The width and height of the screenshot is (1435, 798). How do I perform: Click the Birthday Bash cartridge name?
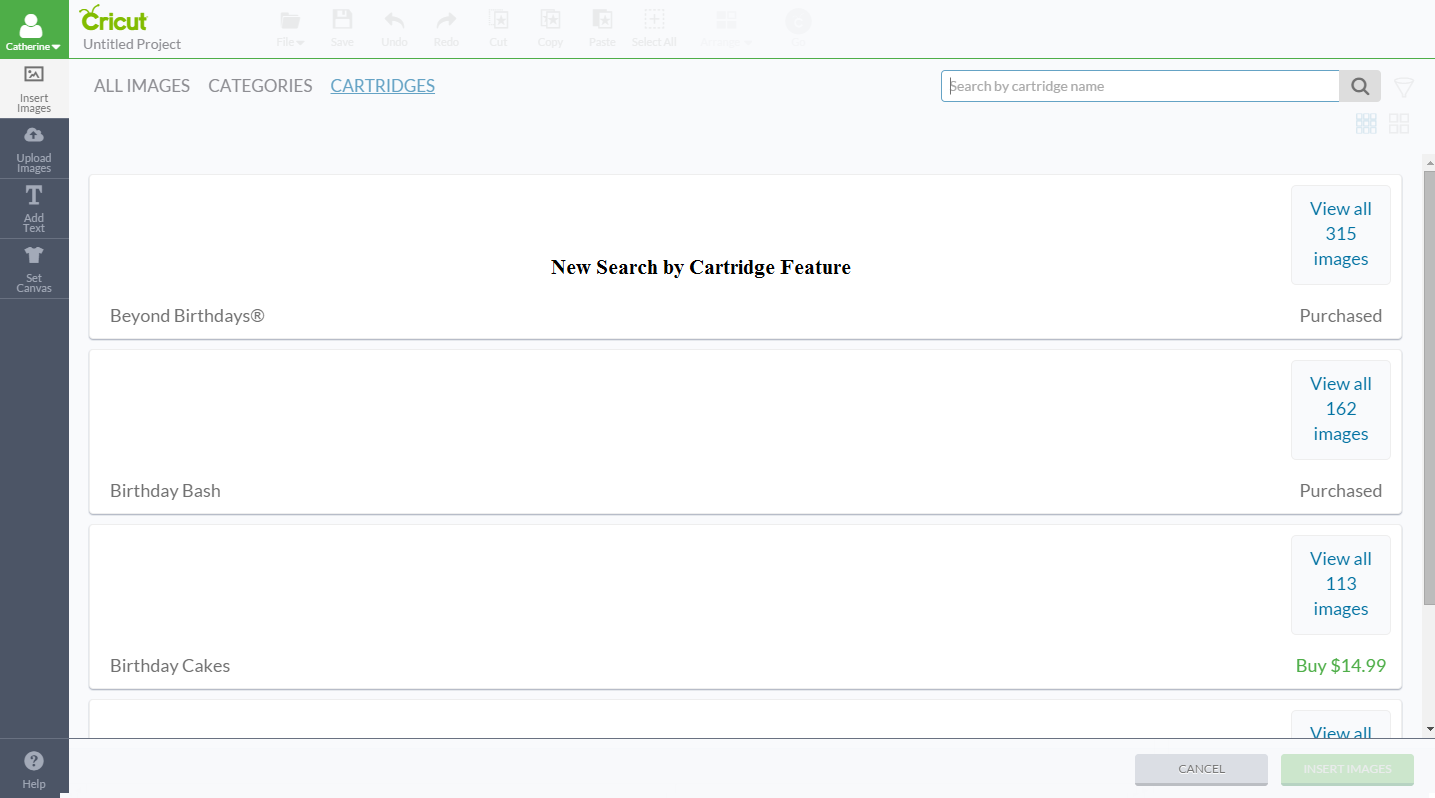(165, 491)
